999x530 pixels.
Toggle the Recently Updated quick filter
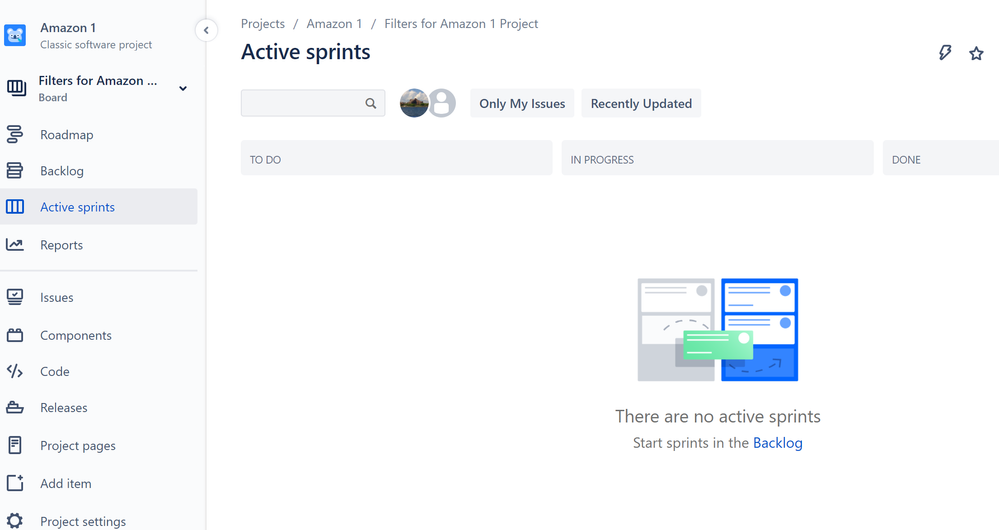(x=641, y=103)
